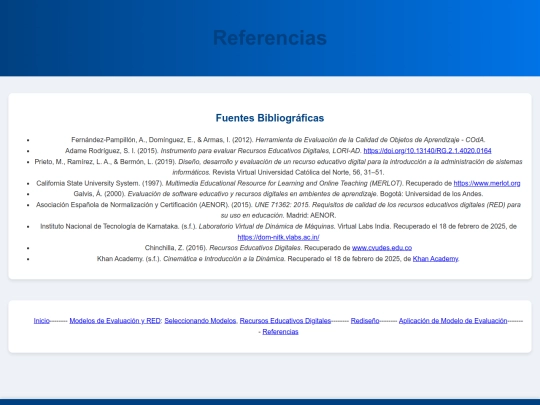Visit the Khan Academy link
The image size is (540, 405).
pos(435,259)
